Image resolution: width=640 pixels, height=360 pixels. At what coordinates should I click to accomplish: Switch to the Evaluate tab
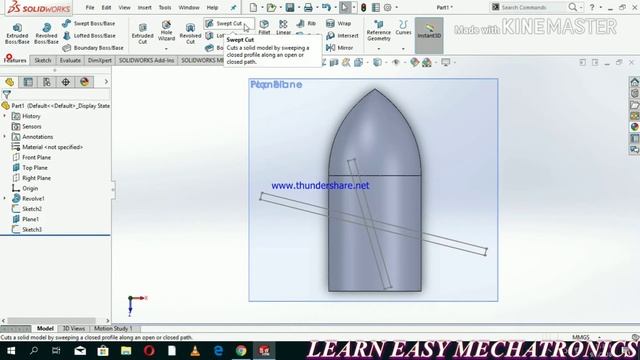pos(70,60)
